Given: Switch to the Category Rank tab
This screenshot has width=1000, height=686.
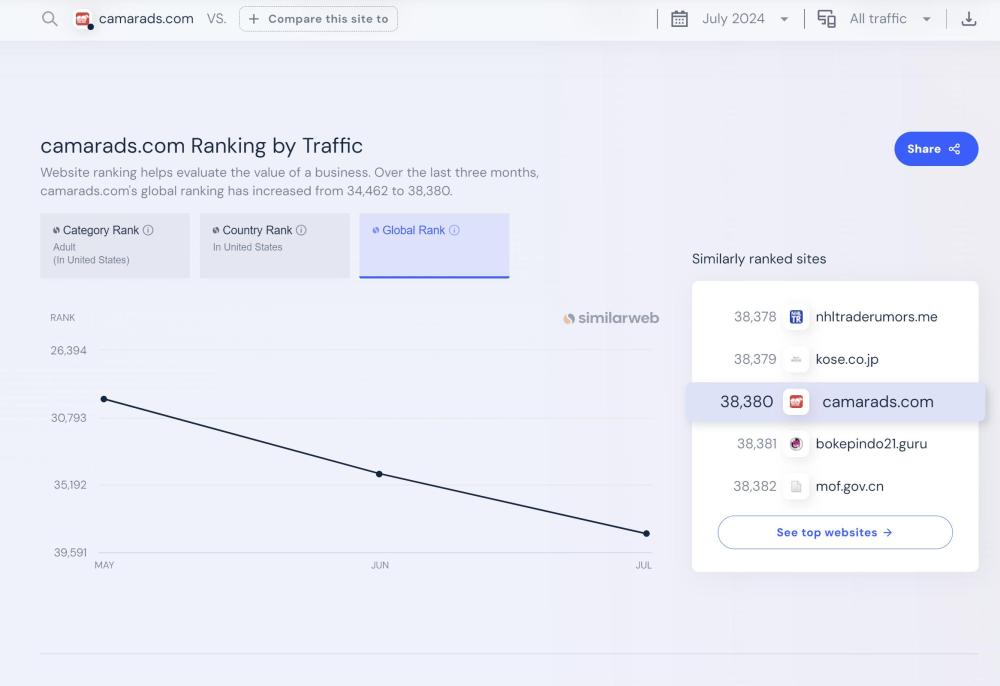Looking at the screenshot, I should 115,245.
